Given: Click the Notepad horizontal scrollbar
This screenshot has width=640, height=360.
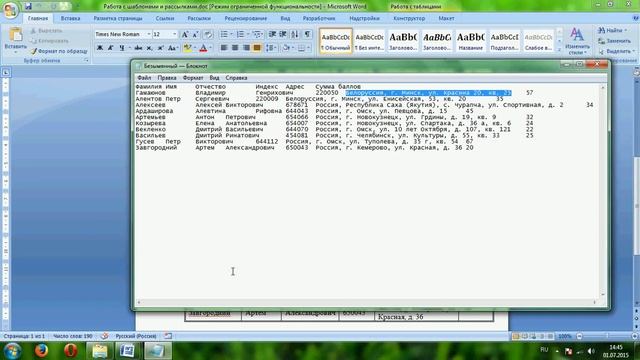Looking at the screenshot, I should [367, 302].
